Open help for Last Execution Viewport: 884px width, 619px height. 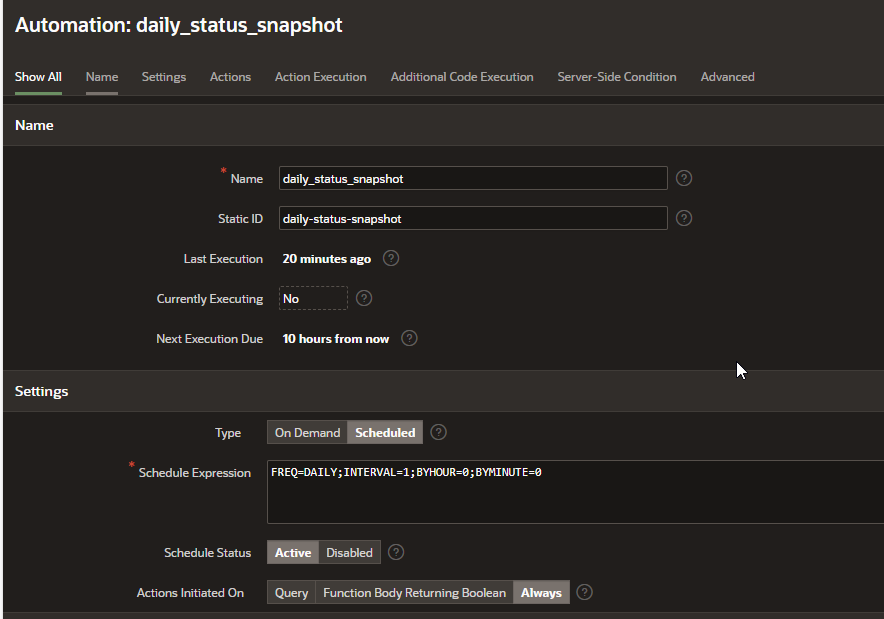point(391,258)
